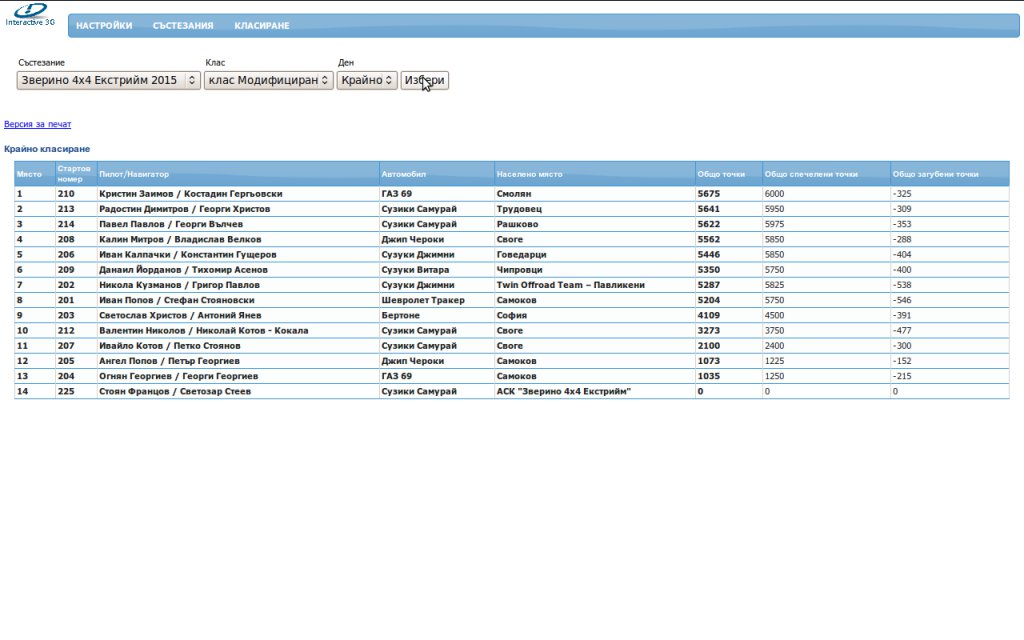
Task: Click start number 213
Action: click(66, 209)
